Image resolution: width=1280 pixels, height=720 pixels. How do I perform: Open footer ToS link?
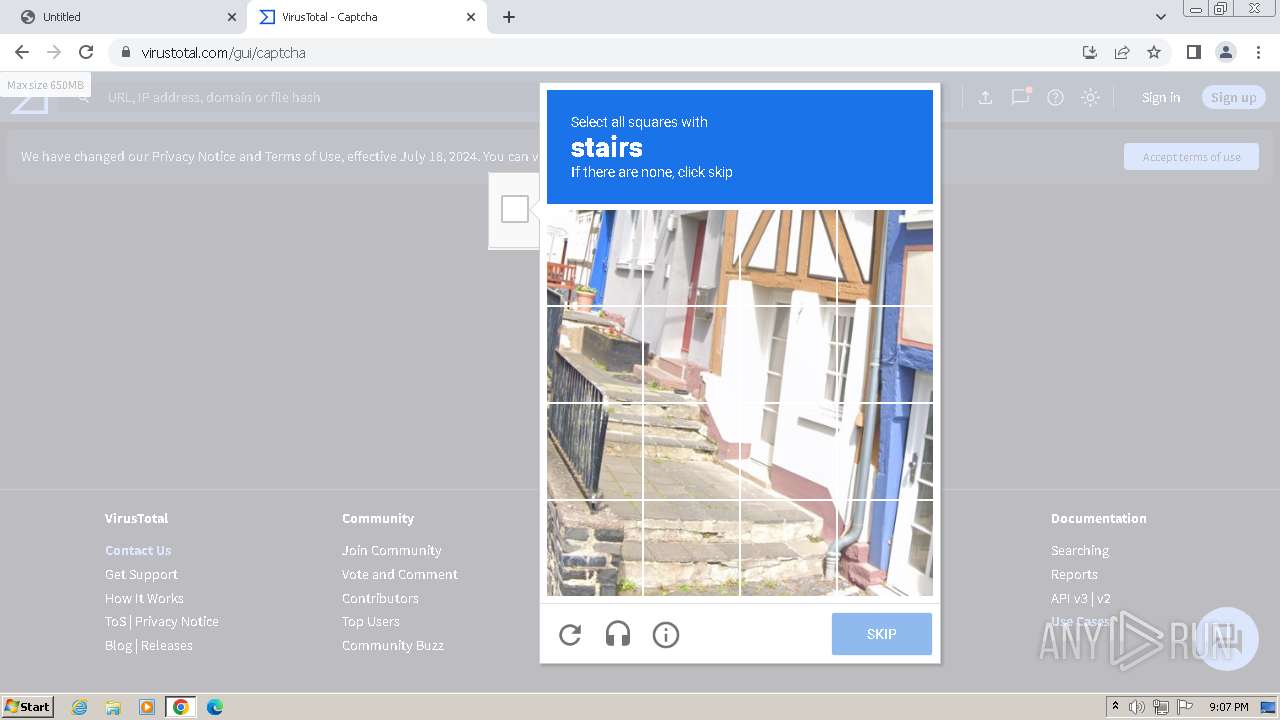116,621
